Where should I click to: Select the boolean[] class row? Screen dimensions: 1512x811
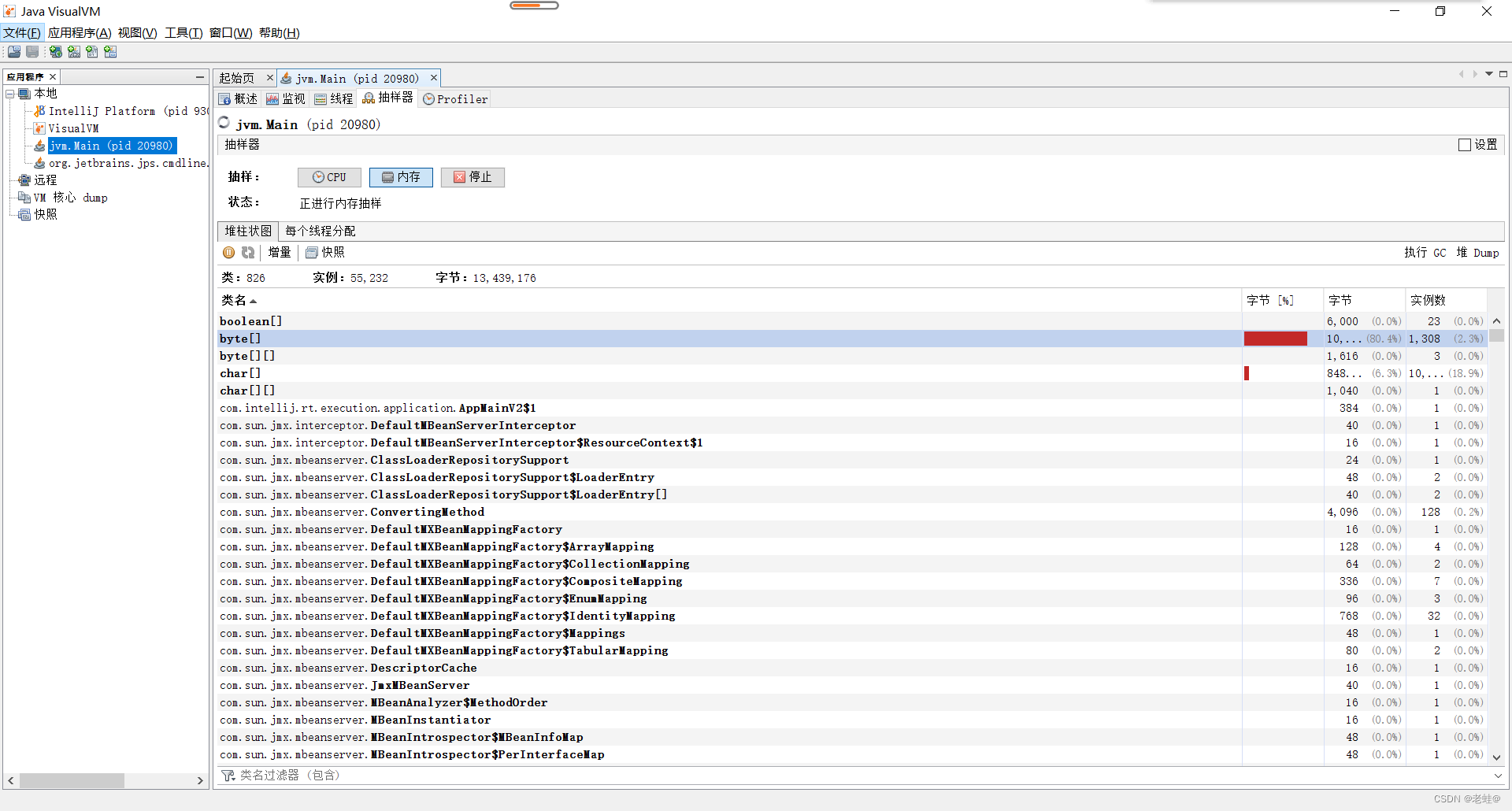(852, 321)
